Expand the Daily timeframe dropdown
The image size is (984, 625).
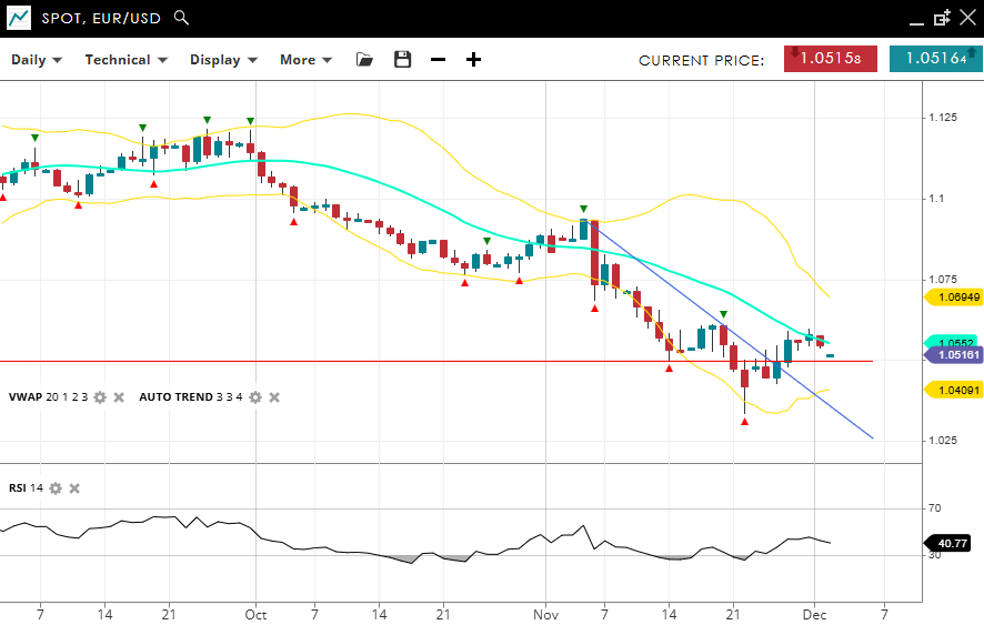(x=37, y=60)
